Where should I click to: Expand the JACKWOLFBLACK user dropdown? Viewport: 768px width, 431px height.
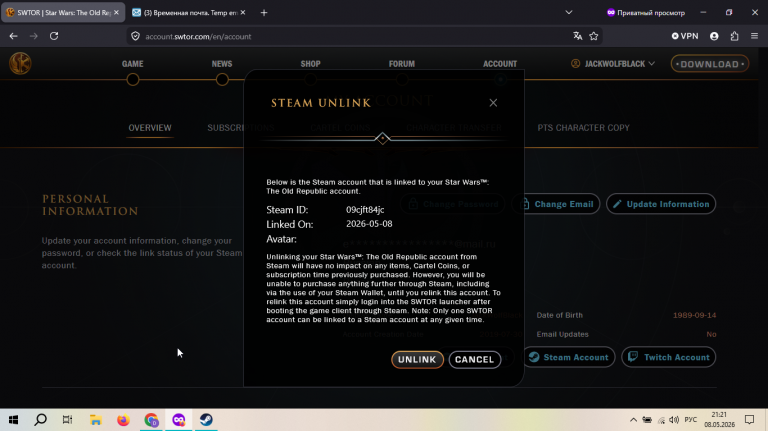click(x=613, y=64)
